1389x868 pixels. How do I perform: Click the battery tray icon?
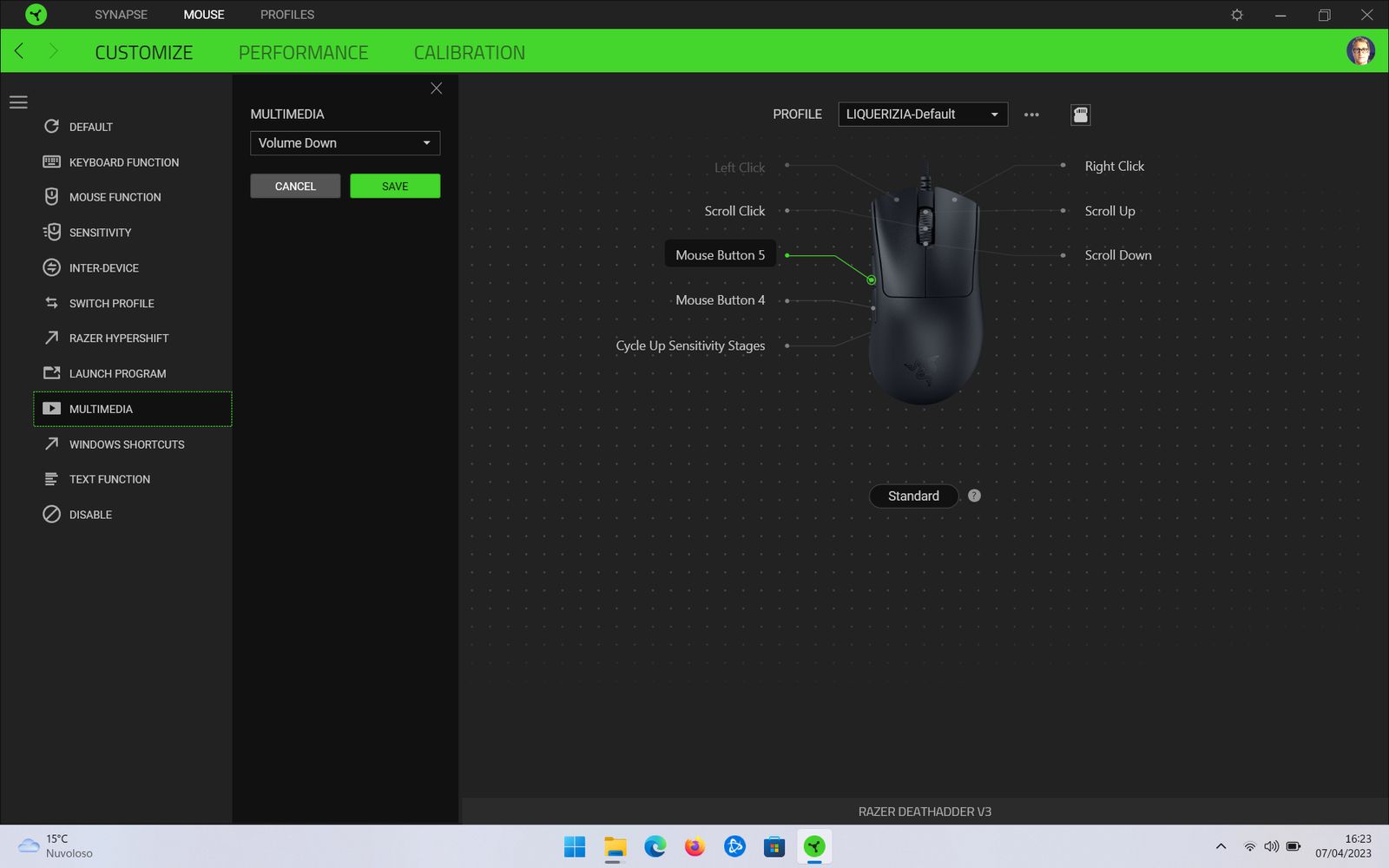coord(1293,846)
